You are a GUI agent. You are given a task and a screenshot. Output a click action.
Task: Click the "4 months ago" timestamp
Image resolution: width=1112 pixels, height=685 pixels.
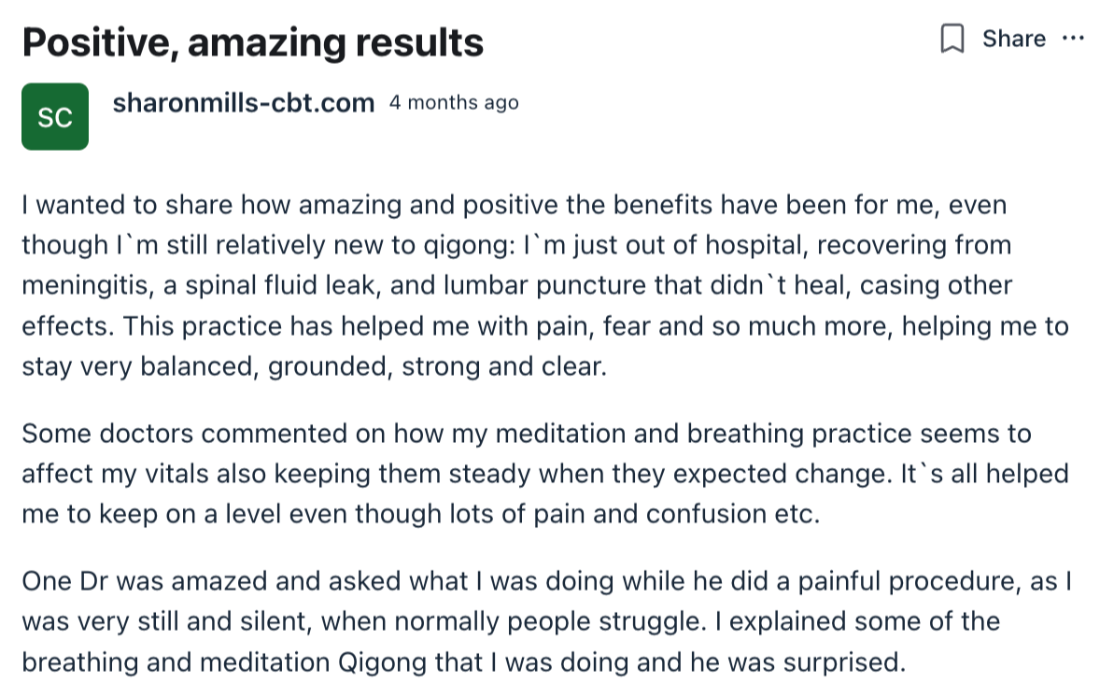pos(454,103)
